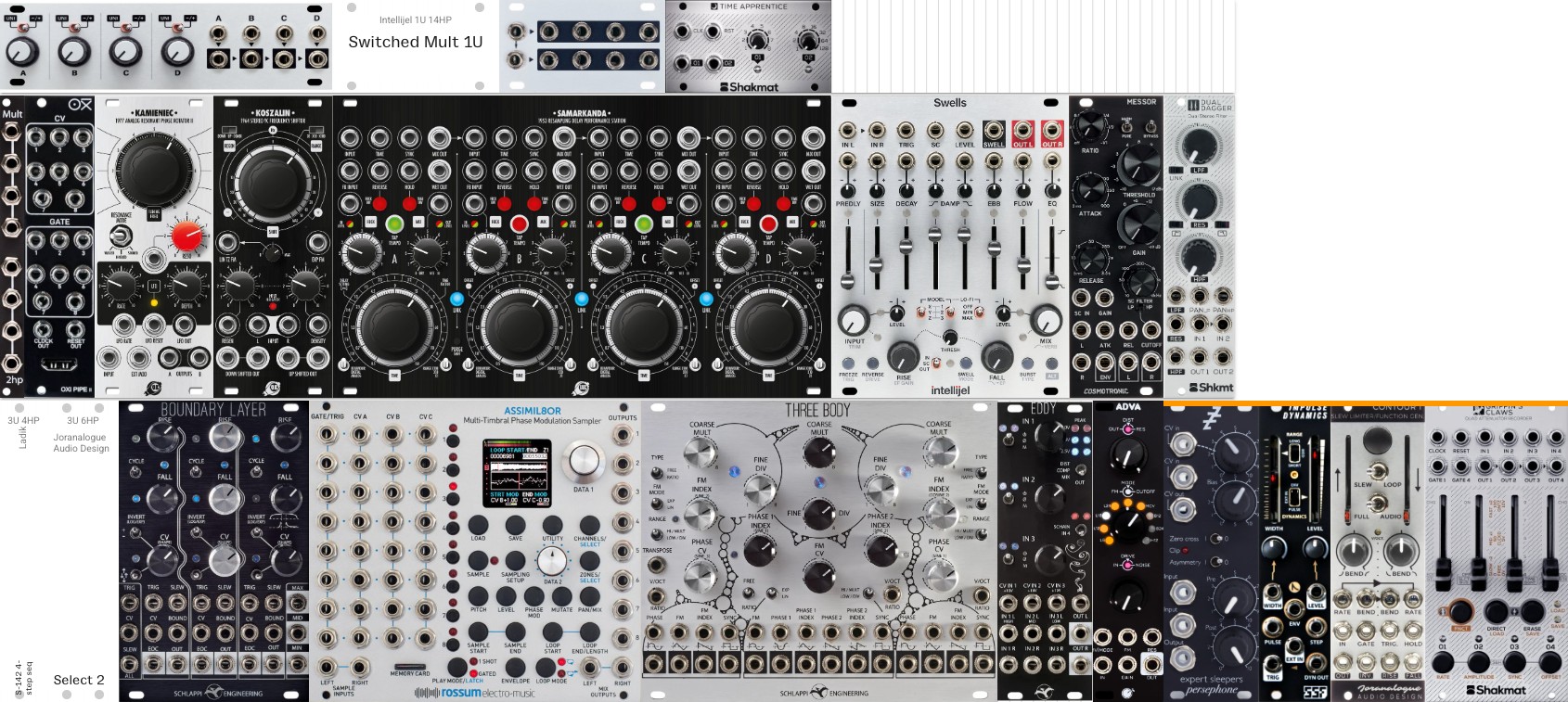Click the MIX knob on Swells
Screen dimensions: 1568x702
pyautogui.click(x=1046, y=321)
